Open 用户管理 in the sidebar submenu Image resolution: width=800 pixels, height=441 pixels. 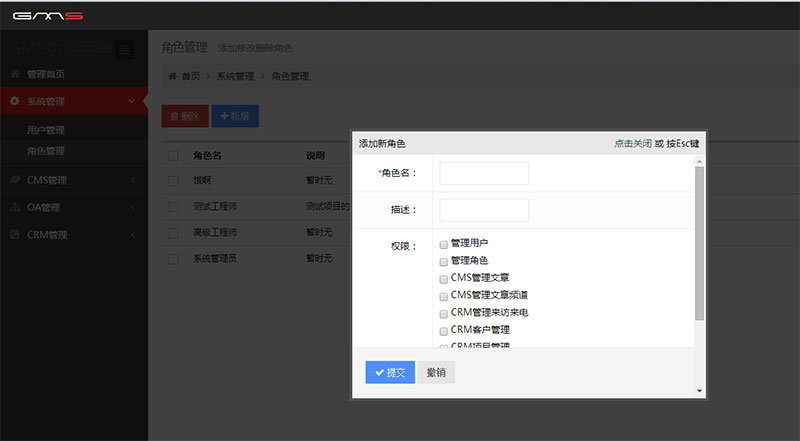pyautogui.click(x=46, y=130)
